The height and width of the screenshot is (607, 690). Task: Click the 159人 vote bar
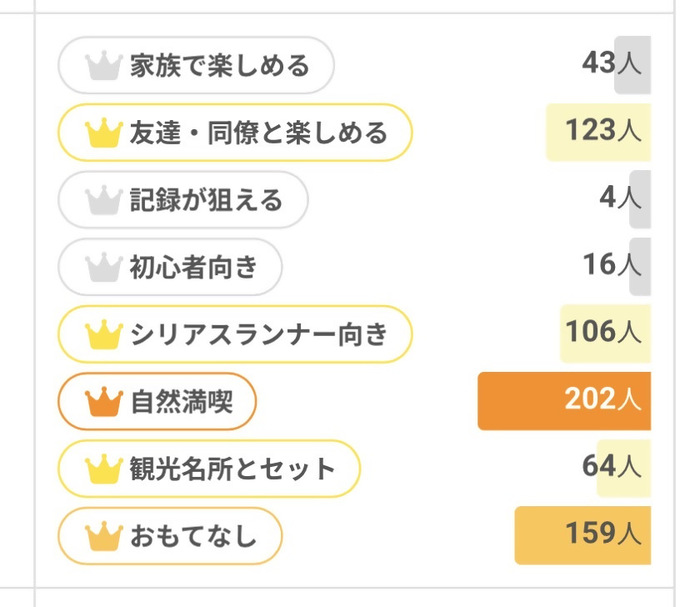coord(582,535)
